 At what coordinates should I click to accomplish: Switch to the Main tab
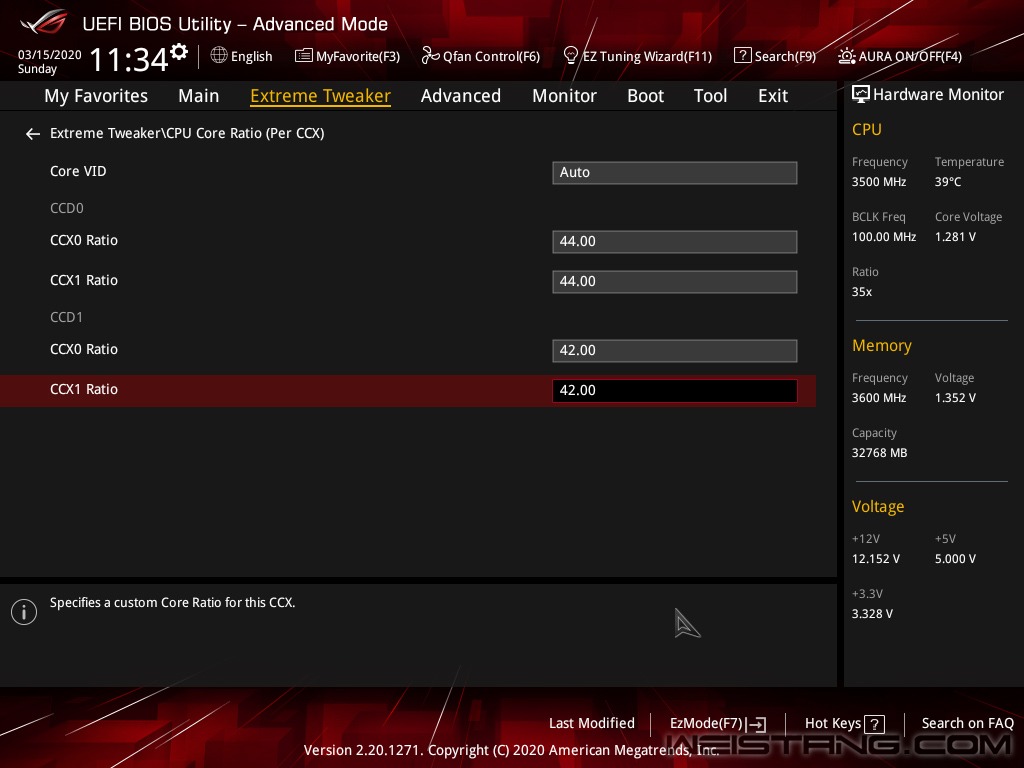[199, 96]
